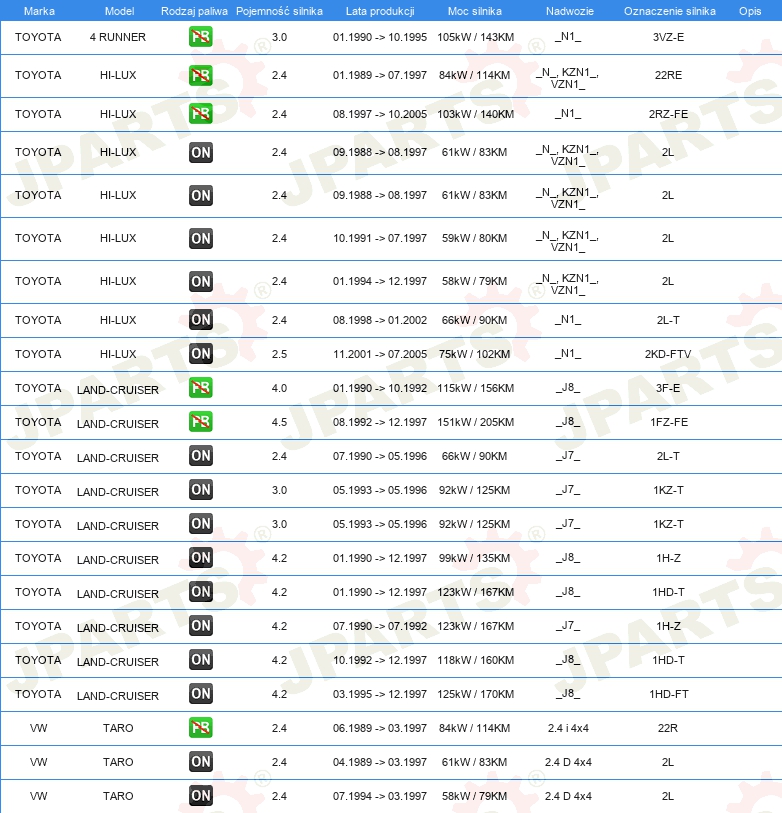Click the PB fuel icon for the HI-LUX 22RE
This screenshot has width=782, height=813.
pyautogui.click(x=200, y=76)
